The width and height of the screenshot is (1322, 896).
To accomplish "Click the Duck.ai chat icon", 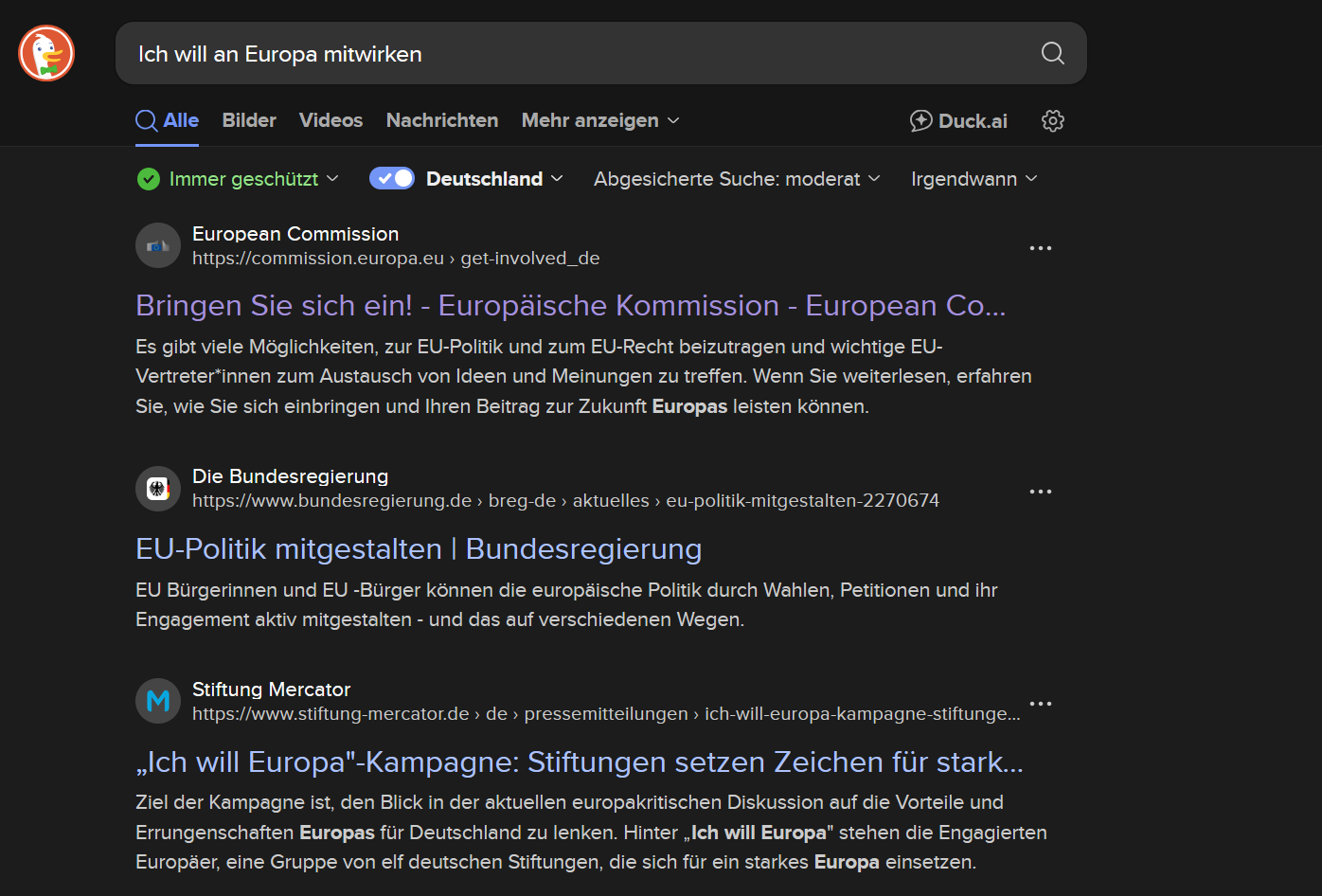I will [x=920, y=120].
